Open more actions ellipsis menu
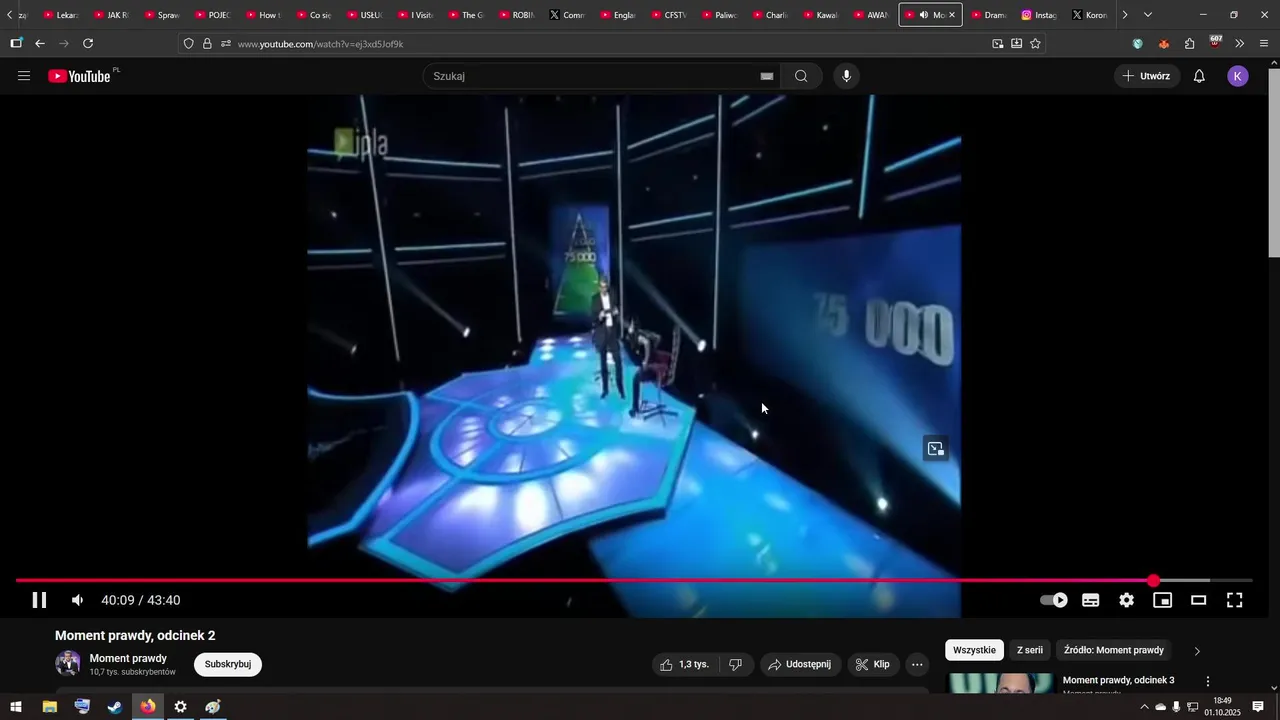 [917, 664]
